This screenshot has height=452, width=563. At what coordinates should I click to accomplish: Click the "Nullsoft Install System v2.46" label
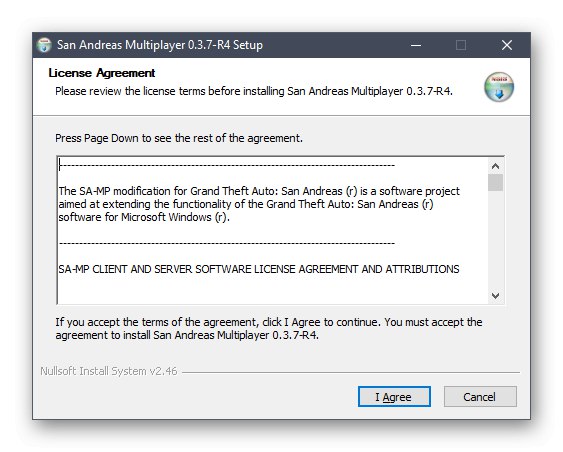[x=109, y=371]
